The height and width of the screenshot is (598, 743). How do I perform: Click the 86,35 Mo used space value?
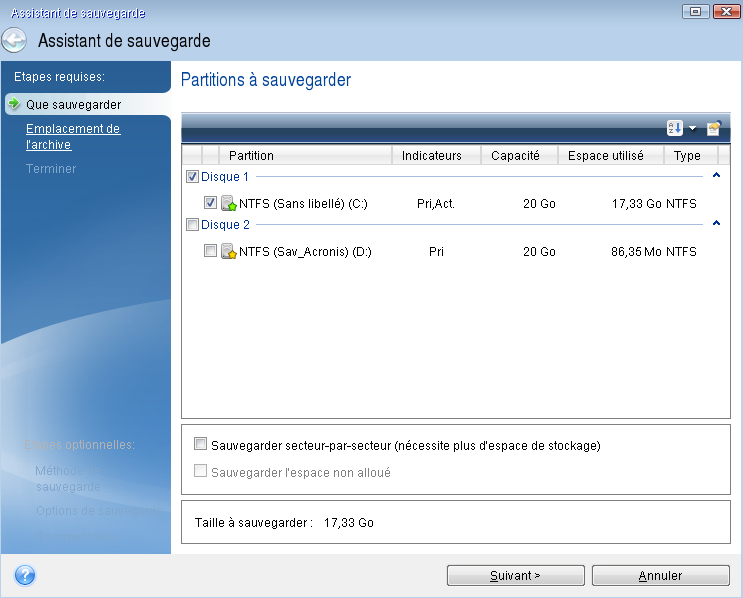pyautogui.click(x=636, y=252)
